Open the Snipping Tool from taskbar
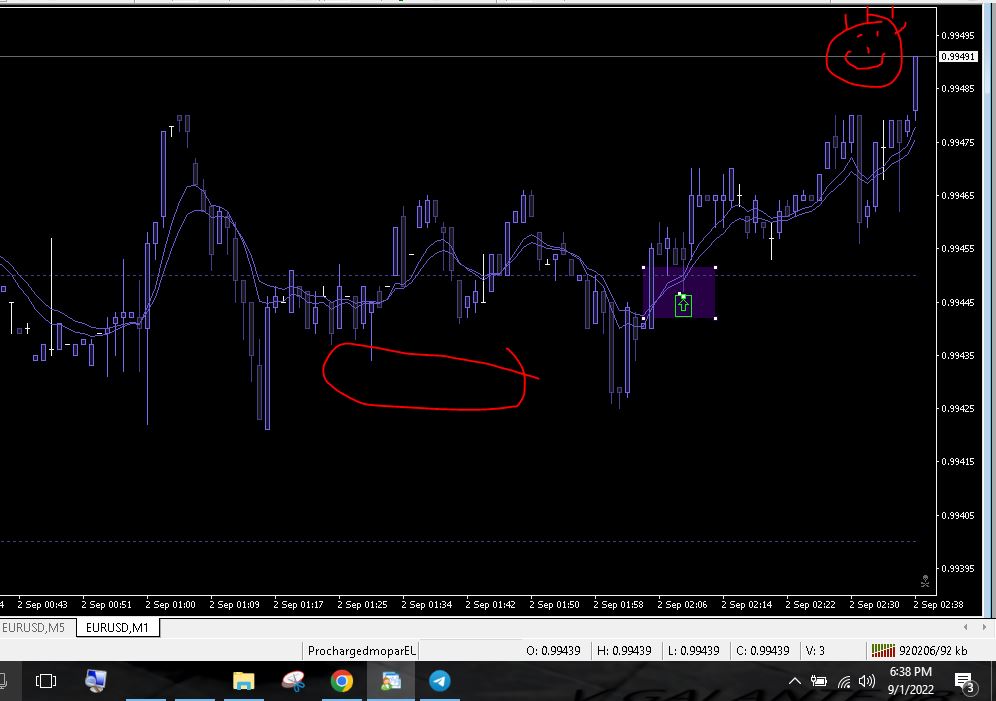996x701 pixels. click(x=293, y=681)
